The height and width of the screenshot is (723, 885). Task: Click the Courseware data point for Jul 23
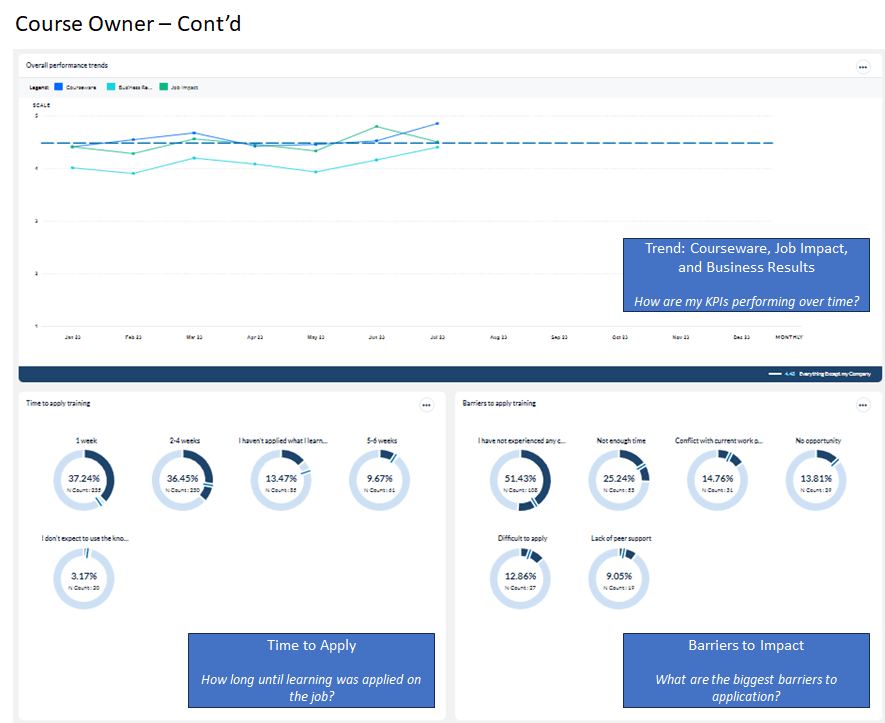[x=437, y=124]
